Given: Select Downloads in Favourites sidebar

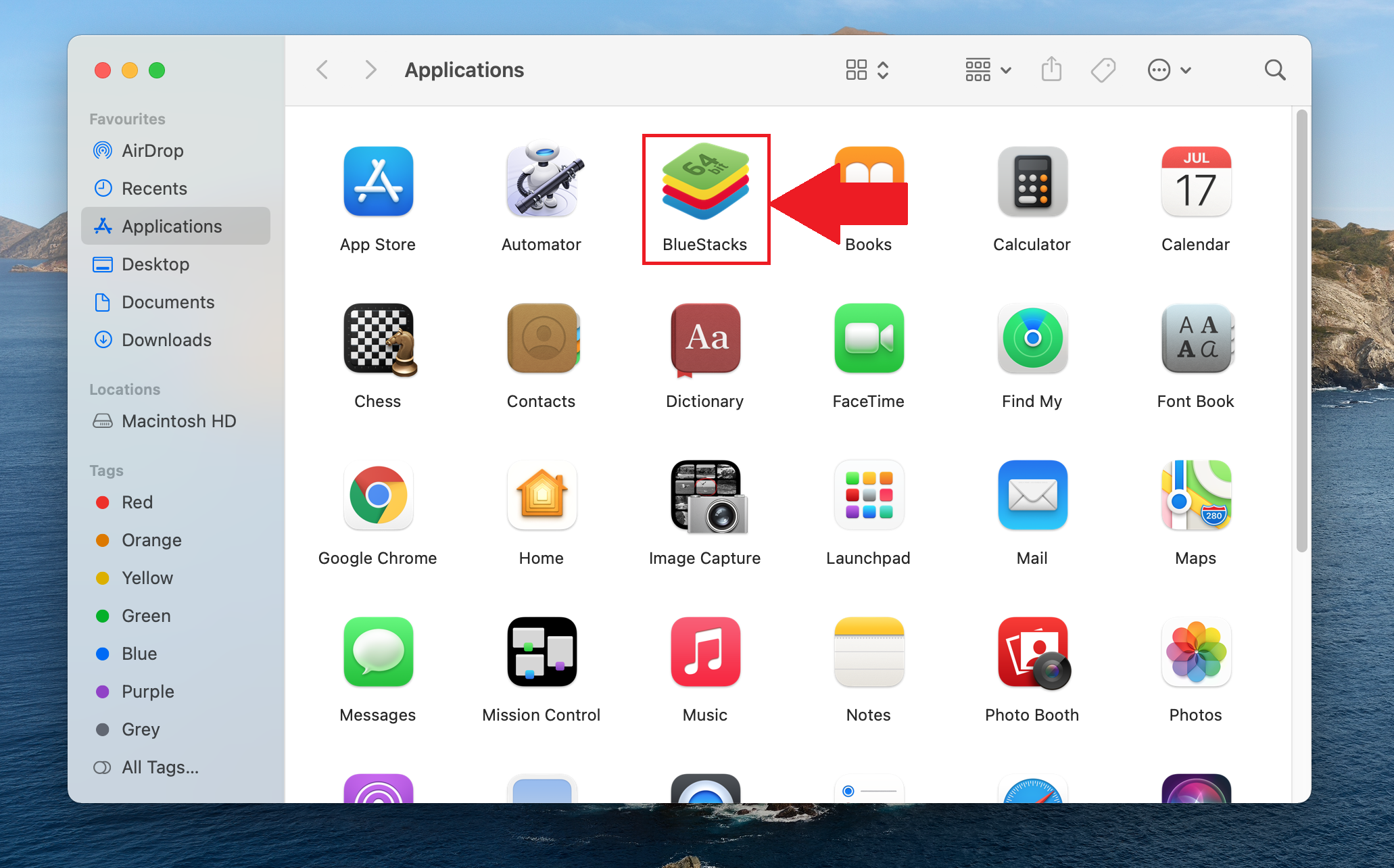Looking at the screenshot, I should (x=166, y=339).
